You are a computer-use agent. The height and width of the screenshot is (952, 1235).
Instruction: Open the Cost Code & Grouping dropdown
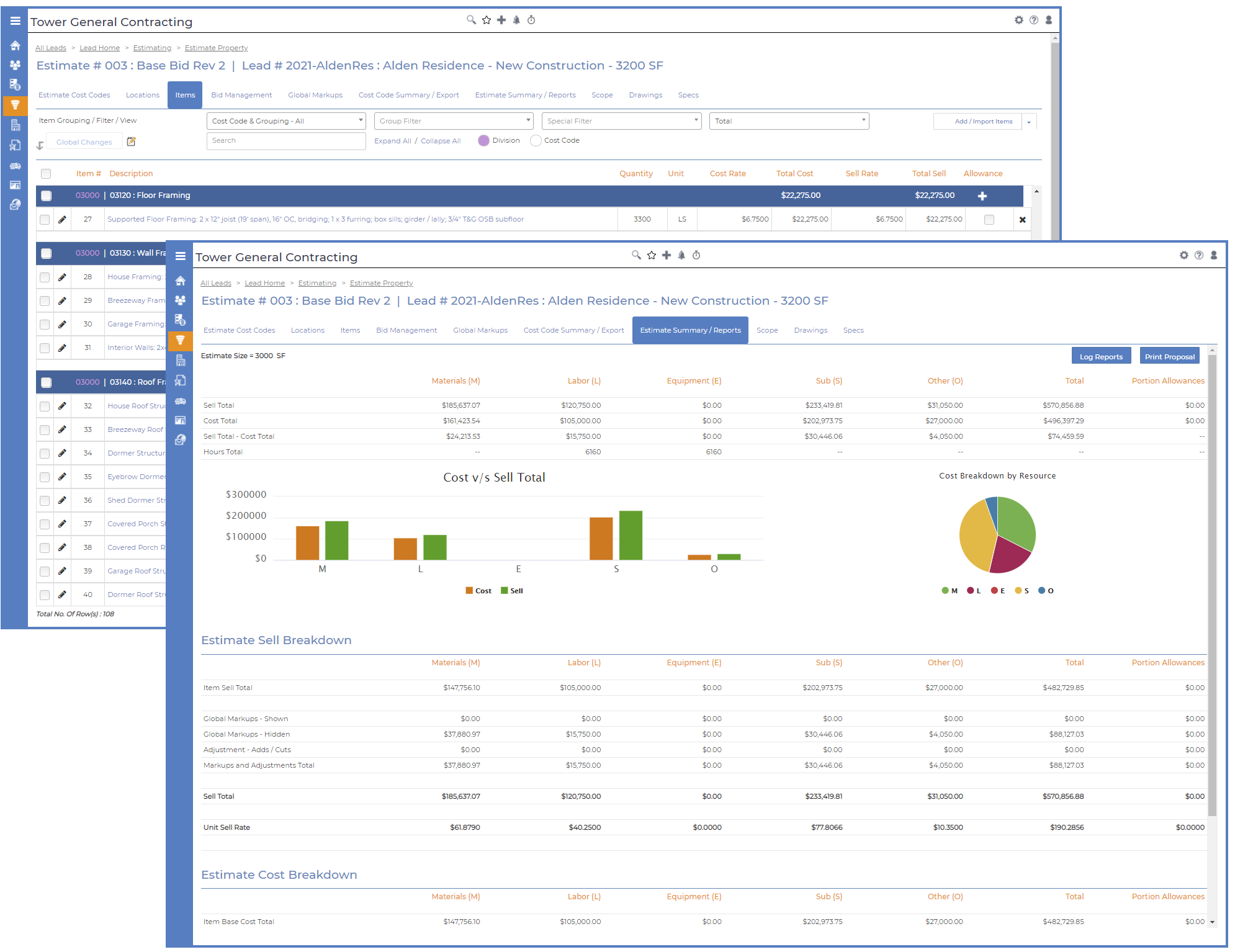point(285,121)
